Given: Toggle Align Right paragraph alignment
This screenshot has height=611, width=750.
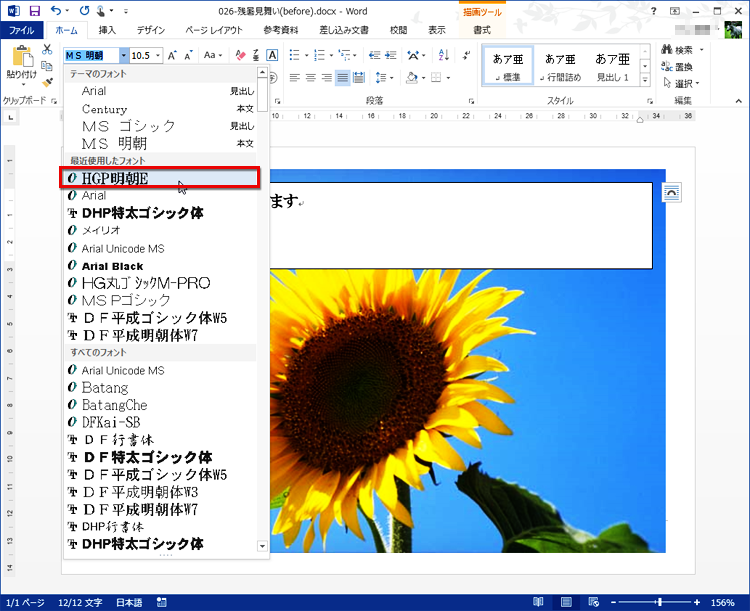Looking at the screenshot, I should pos(327,78).
